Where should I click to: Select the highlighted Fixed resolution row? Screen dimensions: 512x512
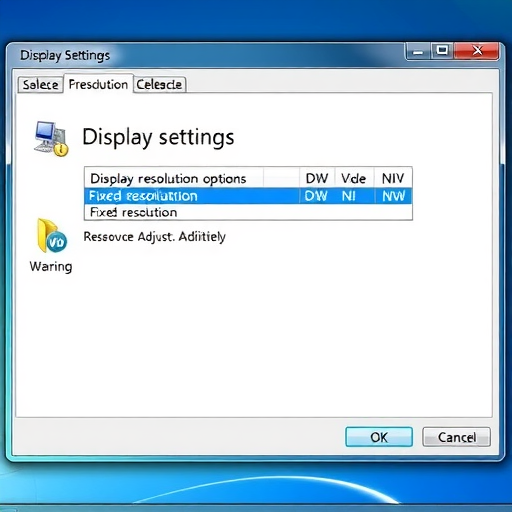pyautogui.click(x=248, y=196)
